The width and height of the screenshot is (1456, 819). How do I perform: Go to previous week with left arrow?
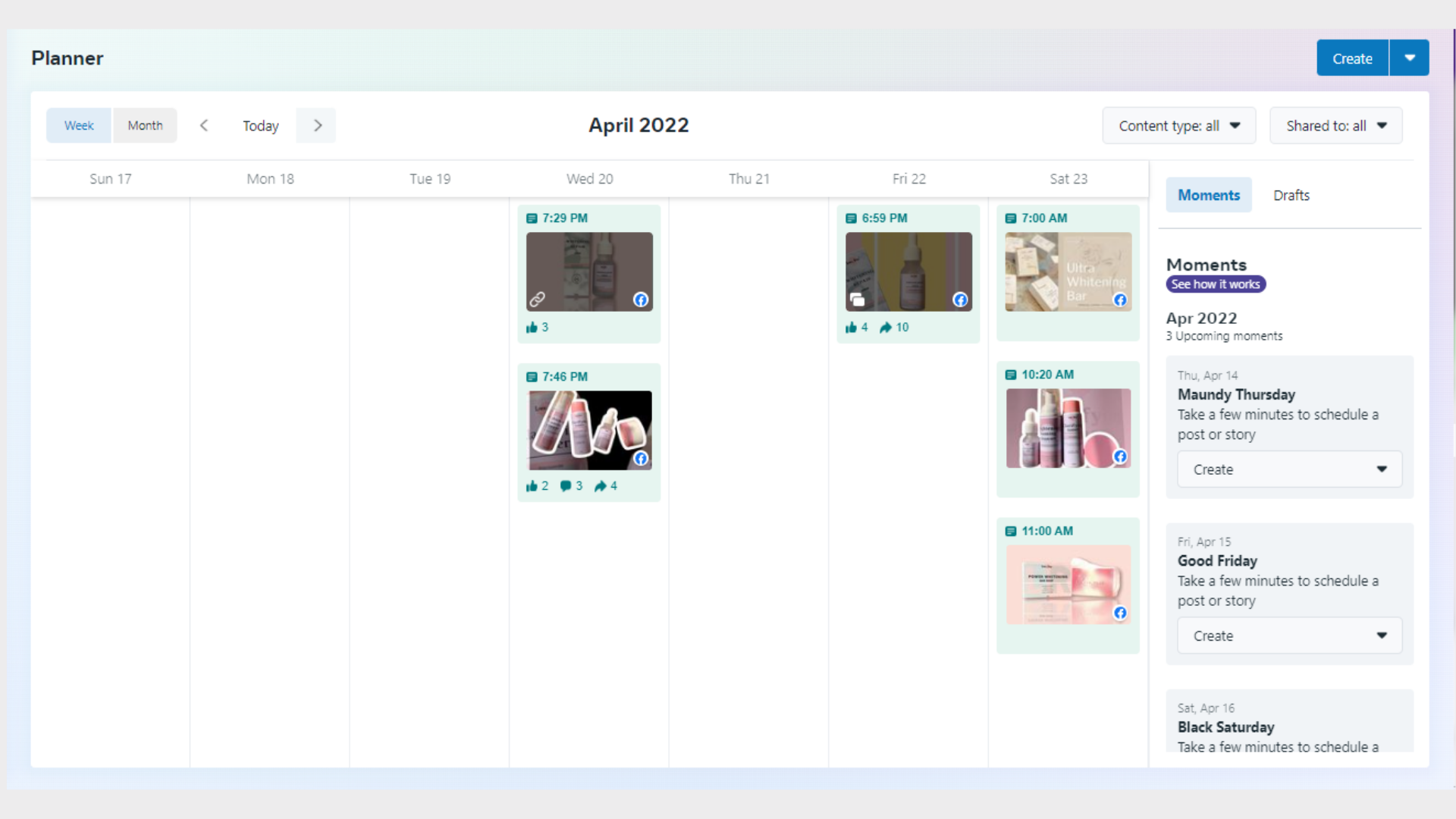203,125
